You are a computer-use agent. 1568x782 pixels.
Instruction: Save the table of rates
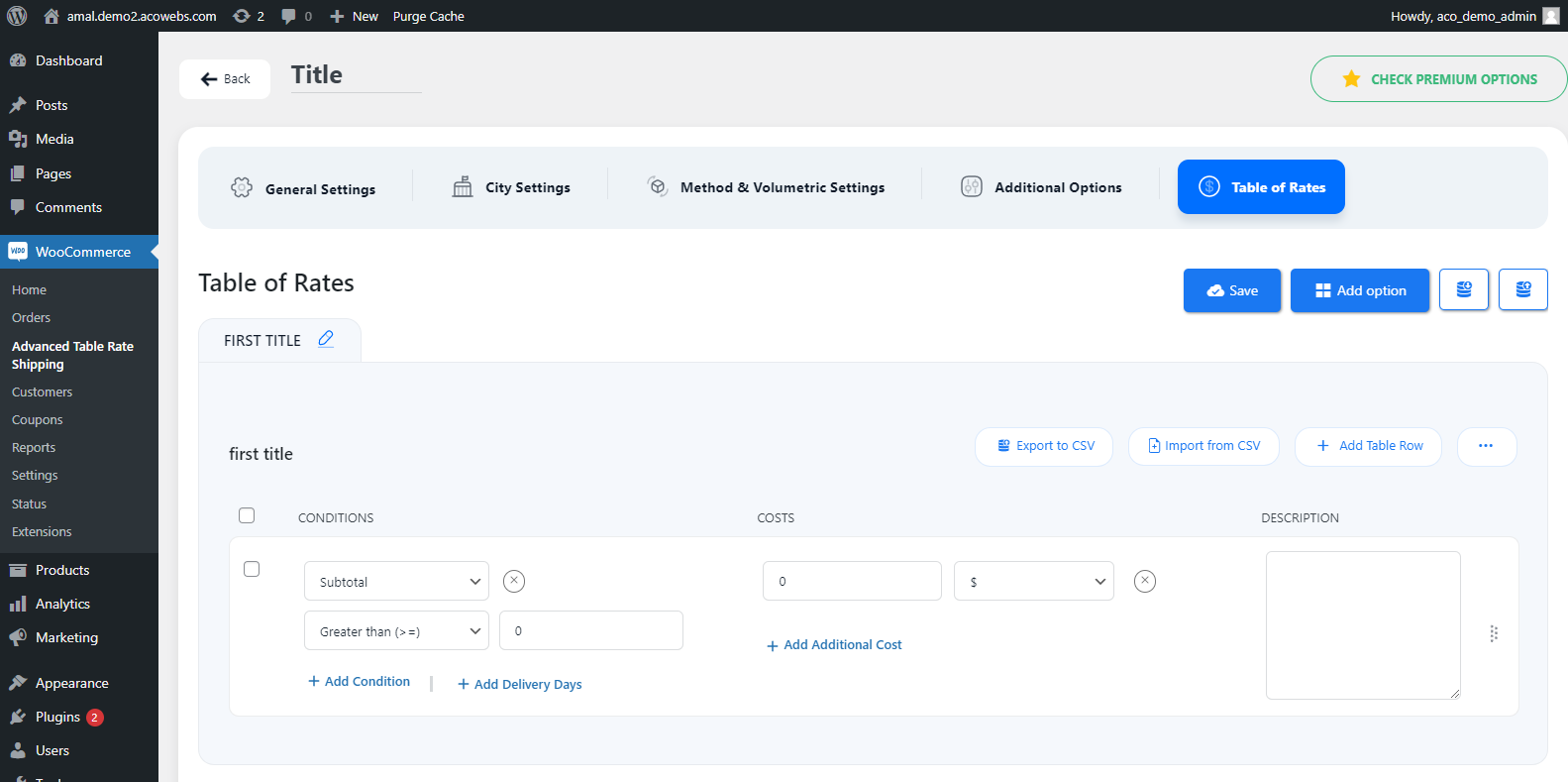(1232, 290)
